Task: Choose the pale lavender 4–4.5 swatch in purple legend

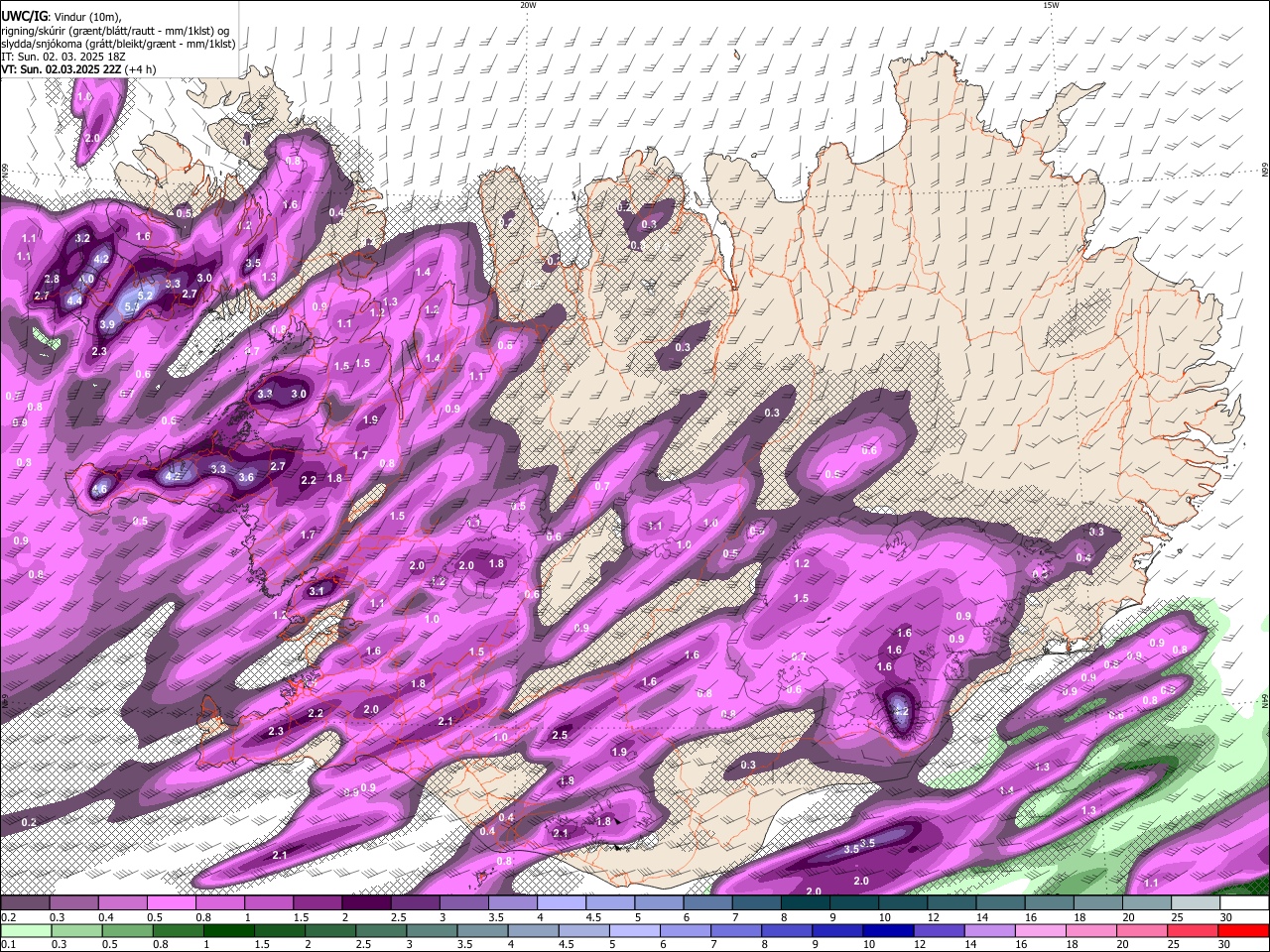Action: tap(562, 902)
